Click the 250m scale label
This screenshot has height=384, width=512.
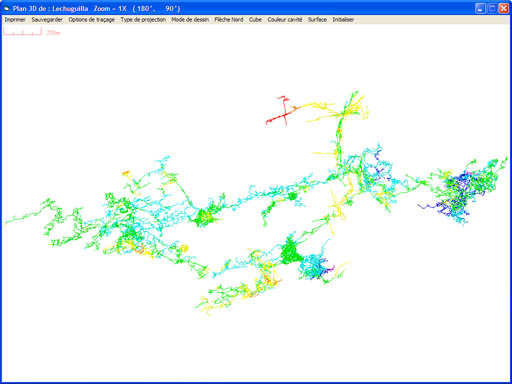(53, 33)
